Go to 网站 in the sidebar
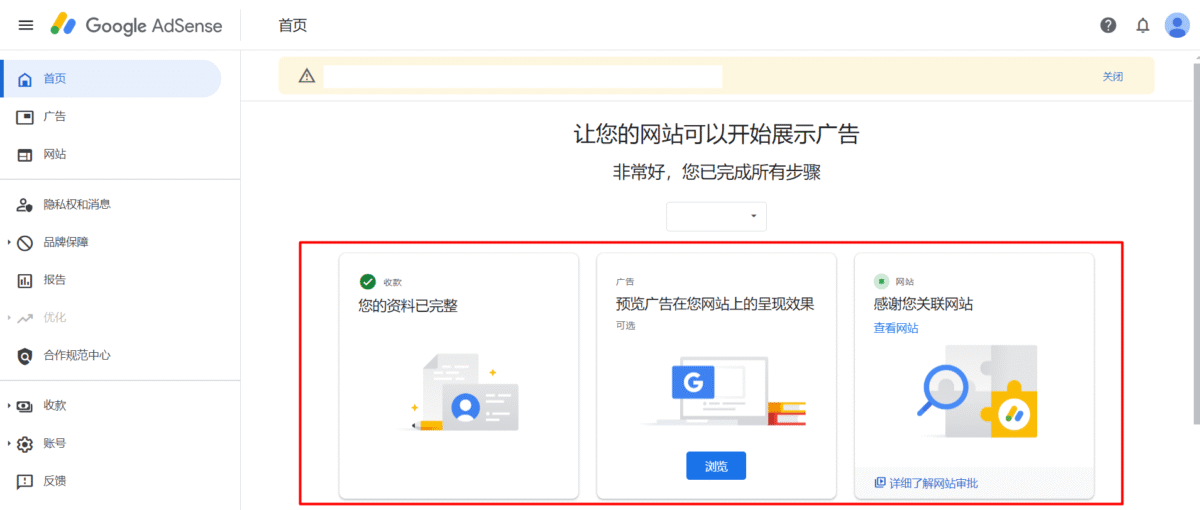1200x510 pixels. coord(55,155)
